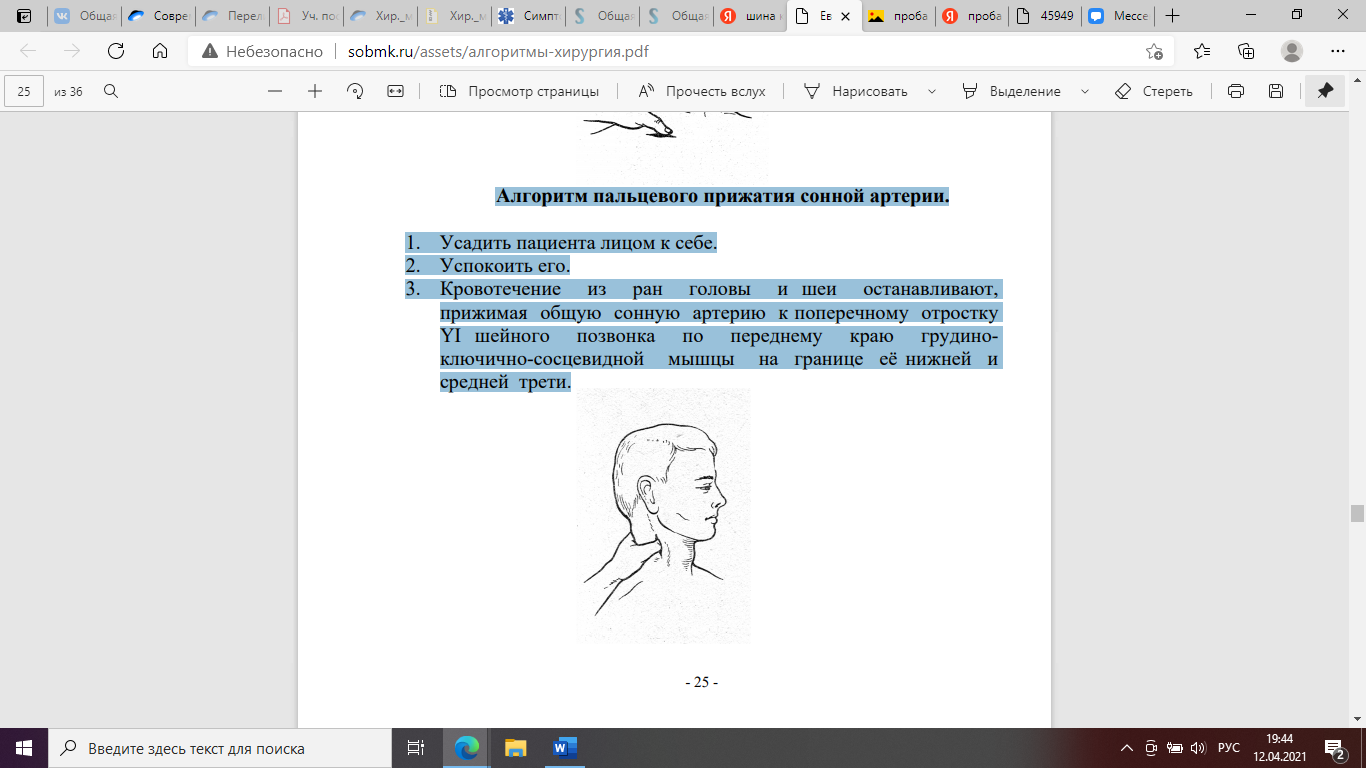The width and height of the screenshot is (1366, 768).
Task: Expand the Выделение dropdown arrow
Action: [1085, 91]
